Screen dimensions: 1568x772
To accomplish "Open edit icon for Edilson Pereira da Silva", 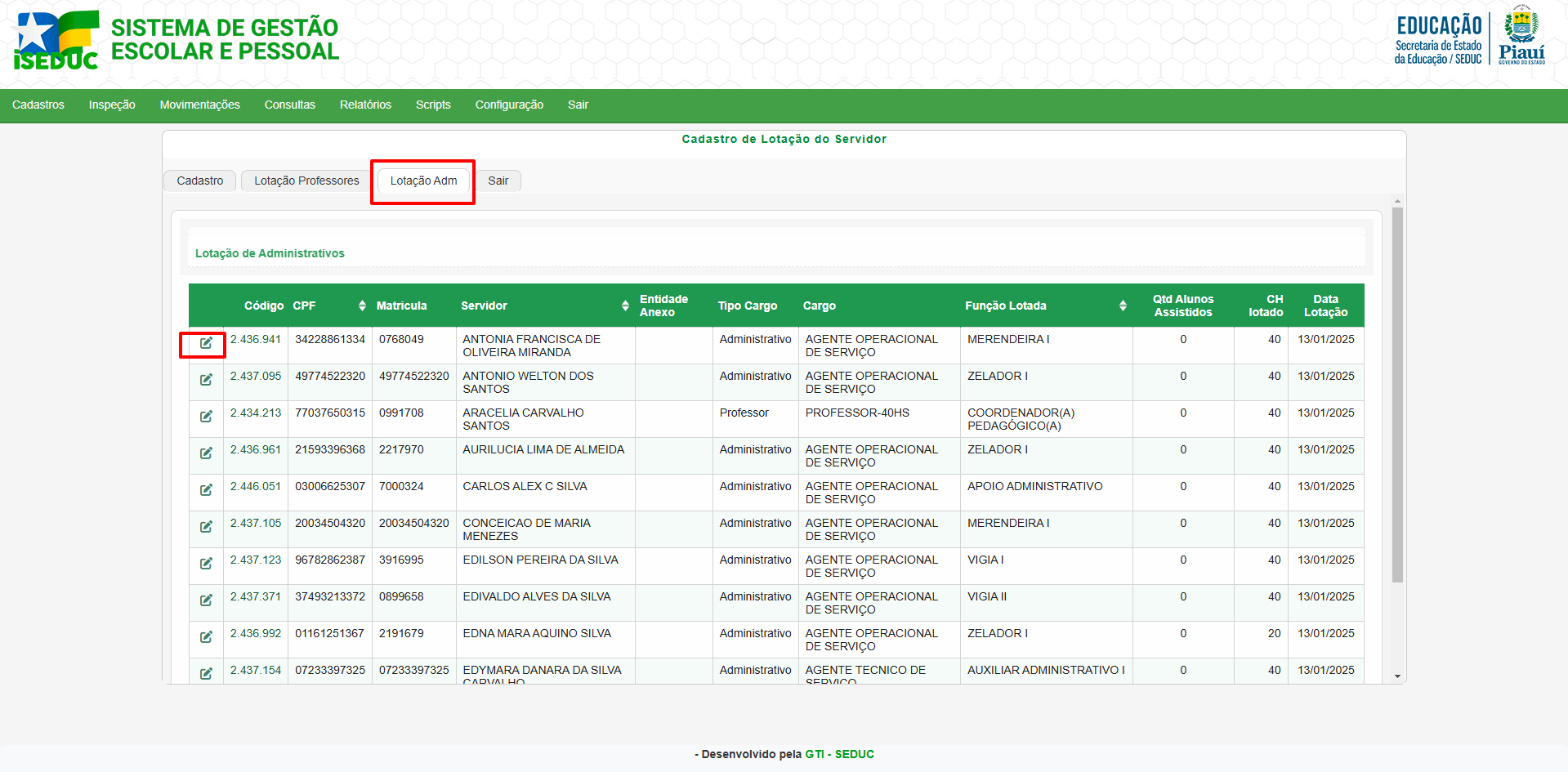I will point(206,564).
